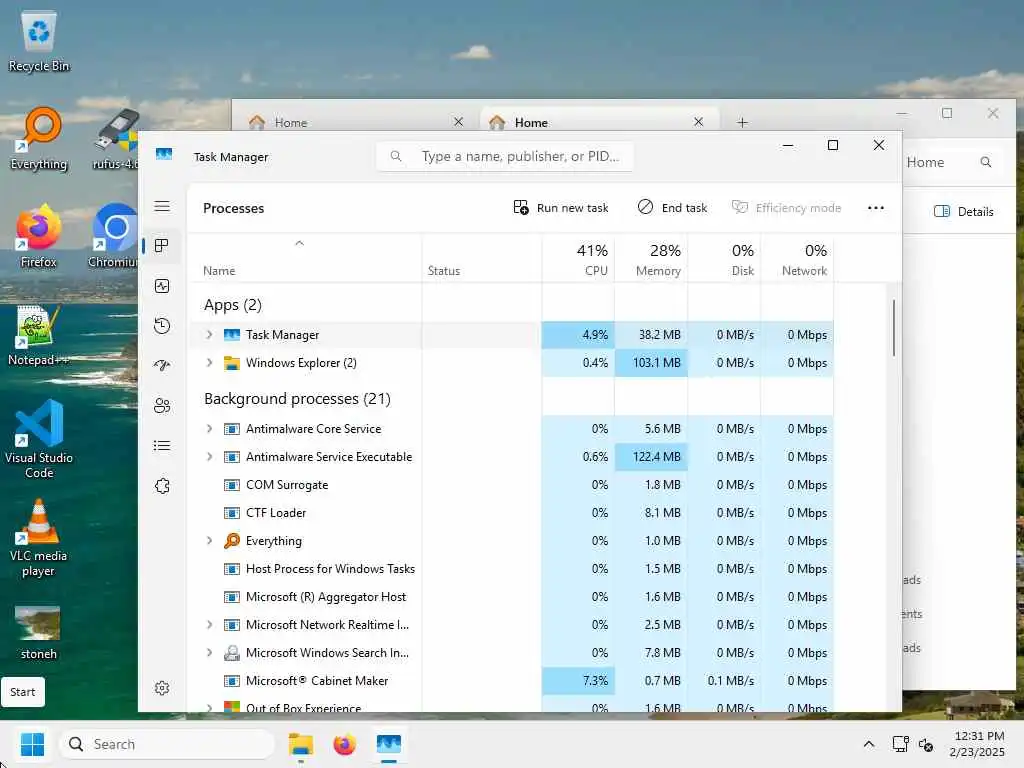
Task: Open Startup apps icon in sidebar
Action: [162, 366]
